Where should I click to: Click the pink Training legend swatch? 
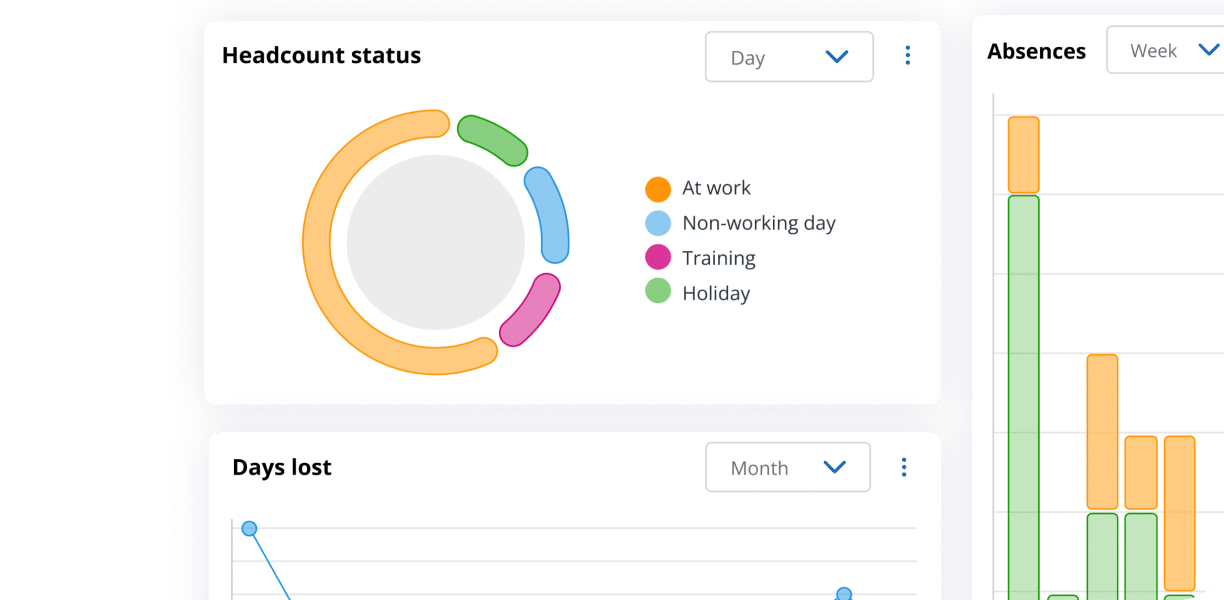(658, 257)
